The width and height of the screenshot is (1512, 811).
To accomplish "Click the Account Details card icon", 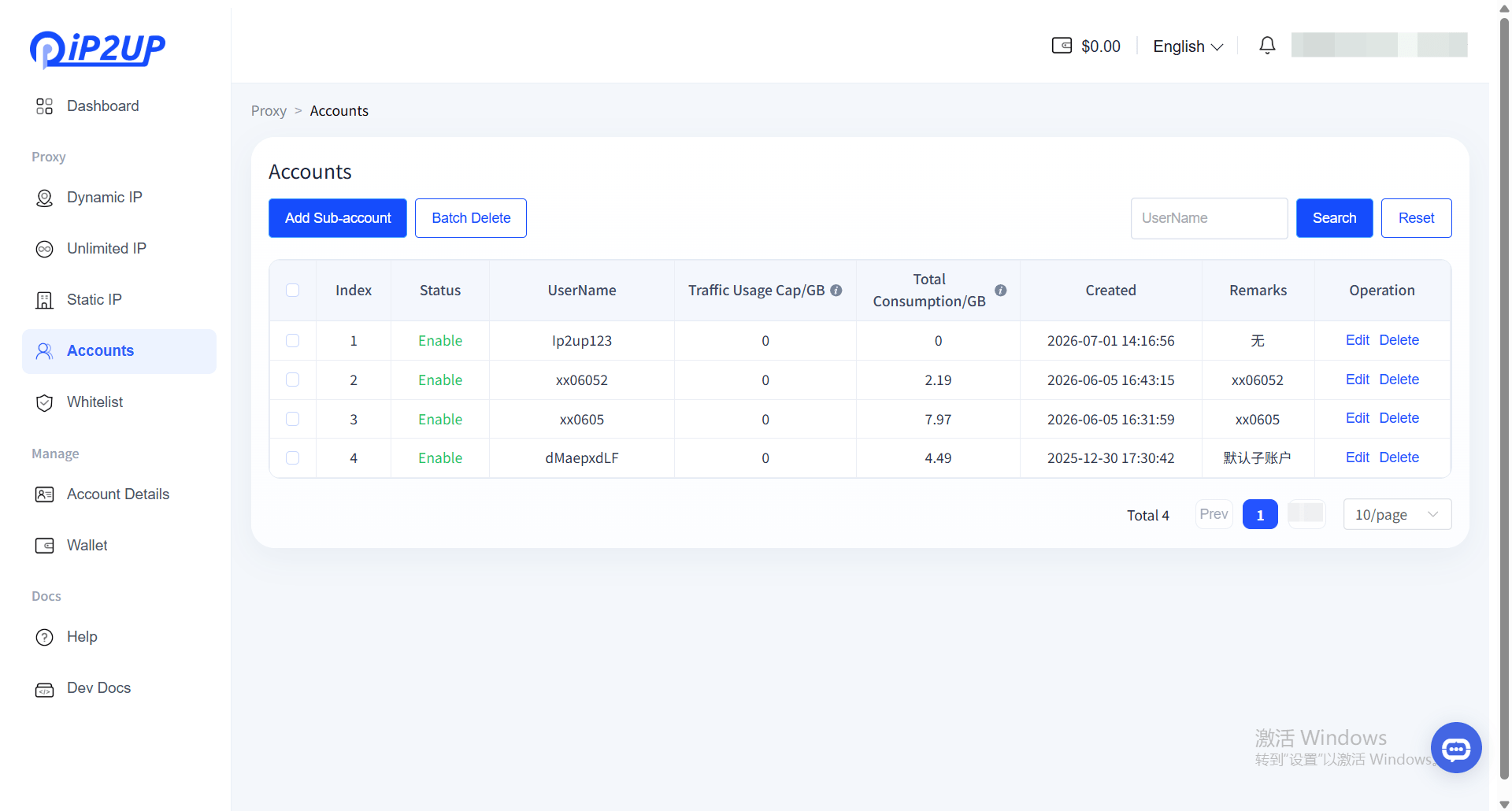I will (x=45, y=494).
